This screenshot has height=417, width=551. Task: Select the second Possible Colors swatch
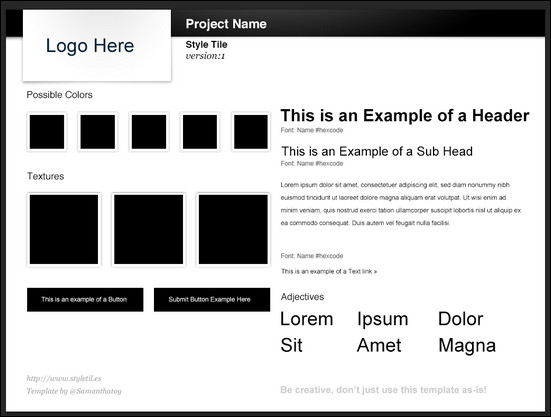point(98,132)
